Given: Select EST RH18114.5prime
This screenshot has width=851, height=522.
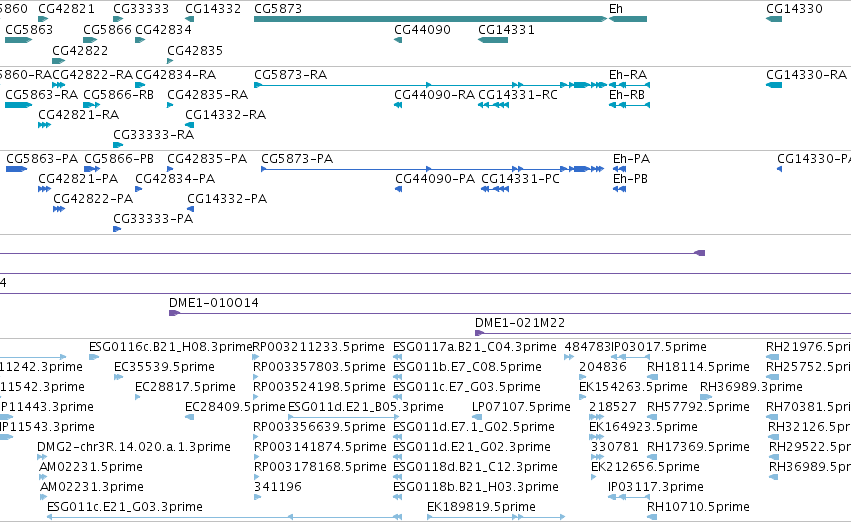Looking at the screenshot, I should pyautogui.click(x=652, y=377).
